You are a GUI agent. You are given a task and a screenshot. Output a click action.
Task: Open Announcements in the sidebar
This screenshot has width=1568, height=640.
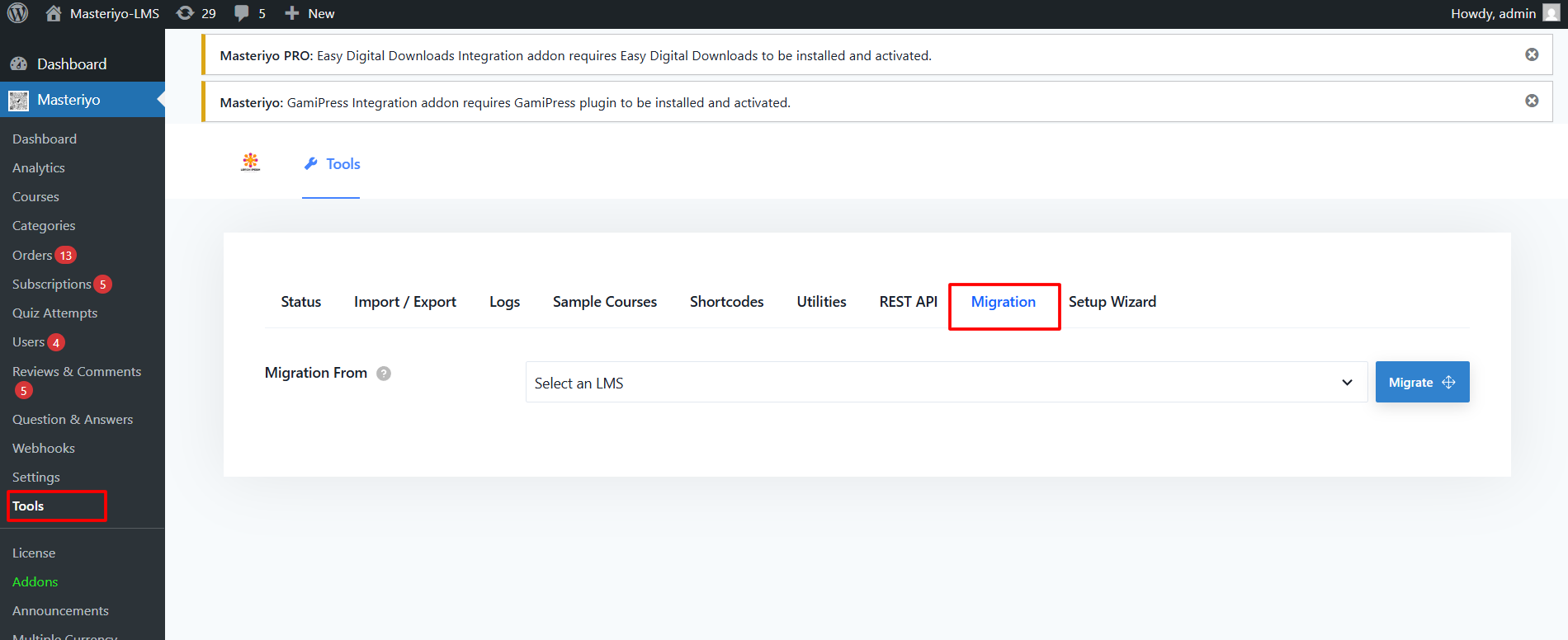[x=60, y=610]
